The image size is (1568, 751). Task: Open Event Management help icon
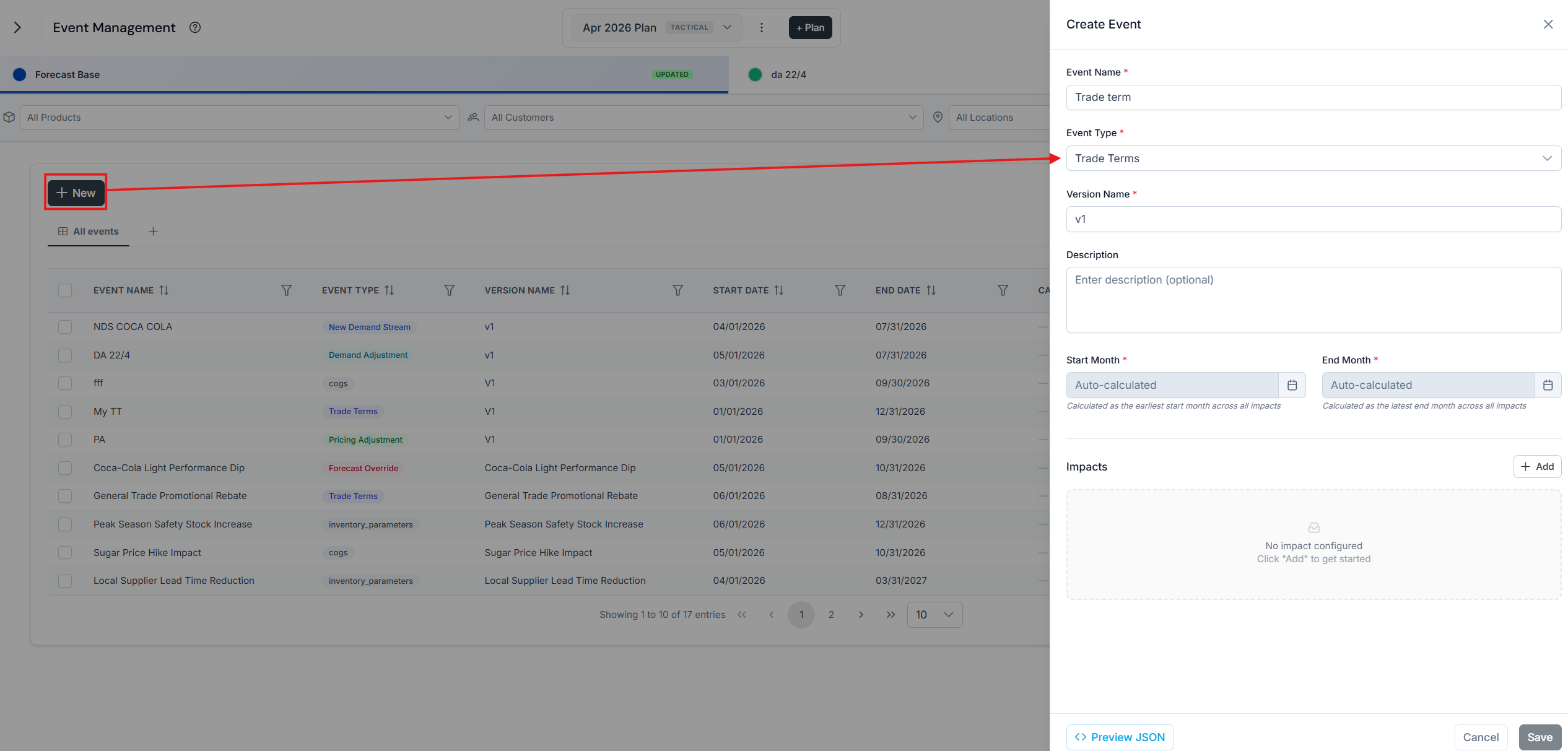pyautogui.click(x=195, y=27)
